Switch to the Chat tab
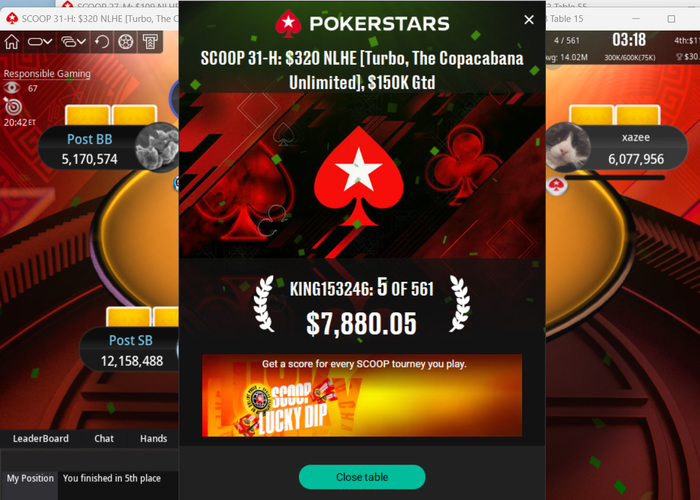Screen dimensions: 700x500 (x=104, y=438)
